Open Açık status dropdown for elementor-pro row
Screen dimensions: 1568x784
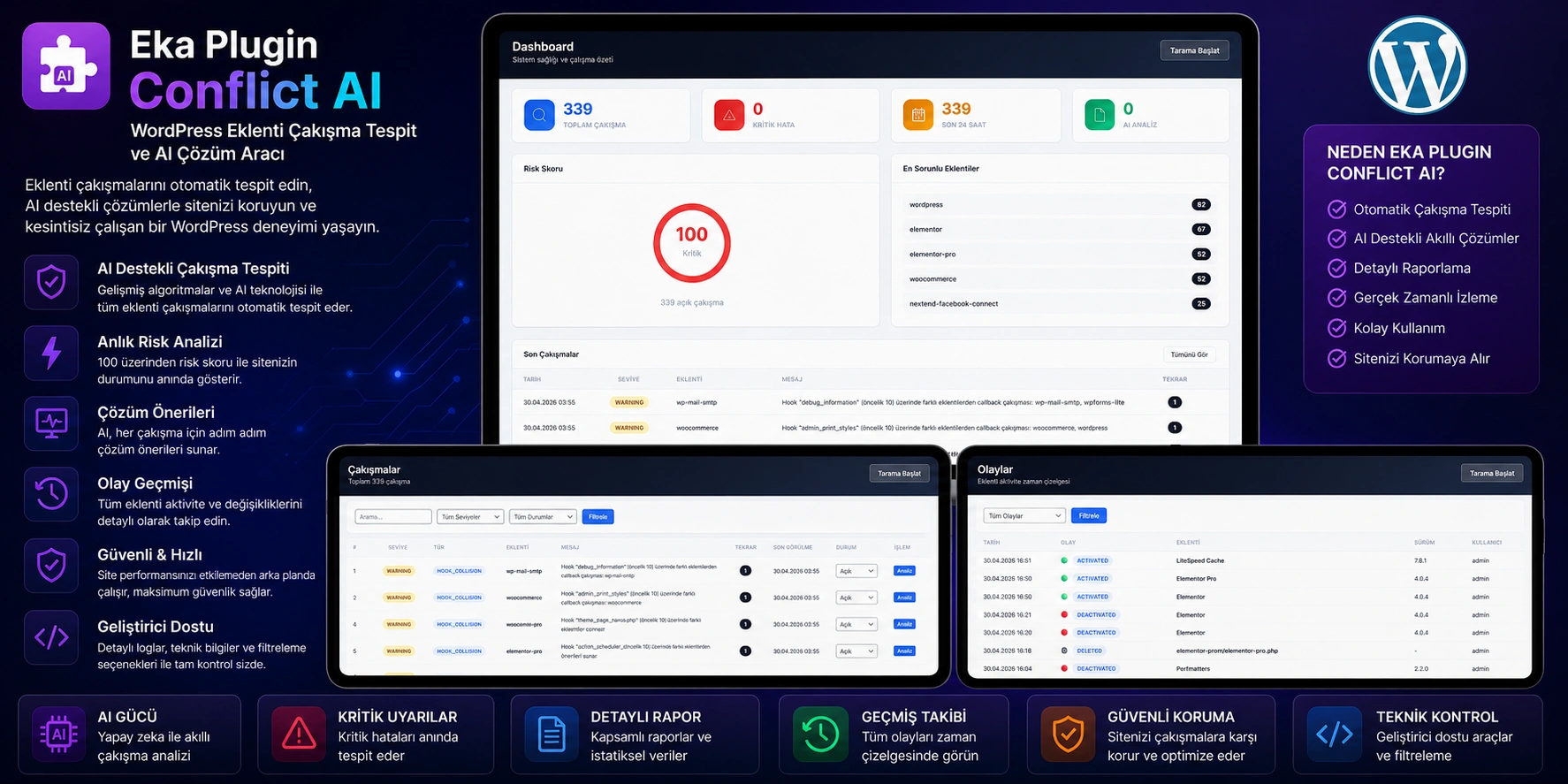[x=856, y=651]
